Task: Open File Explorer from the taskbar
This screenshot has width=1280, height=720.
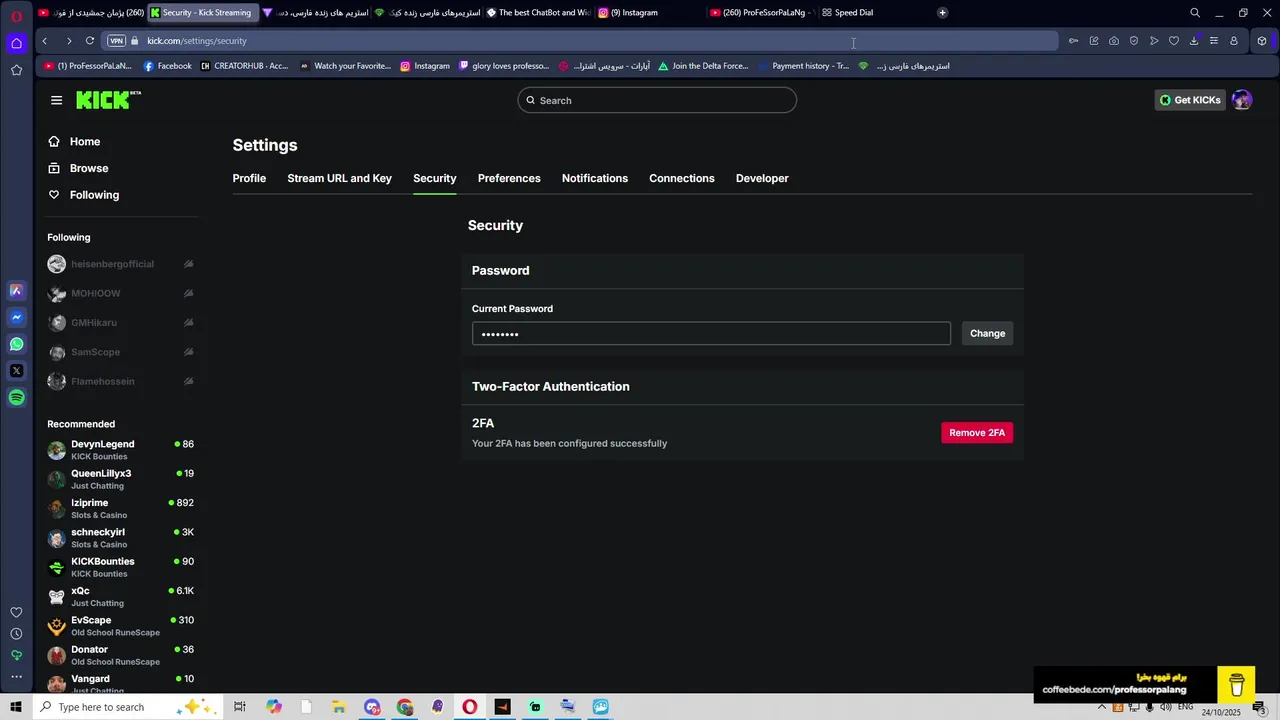Action: pos(339,707)
